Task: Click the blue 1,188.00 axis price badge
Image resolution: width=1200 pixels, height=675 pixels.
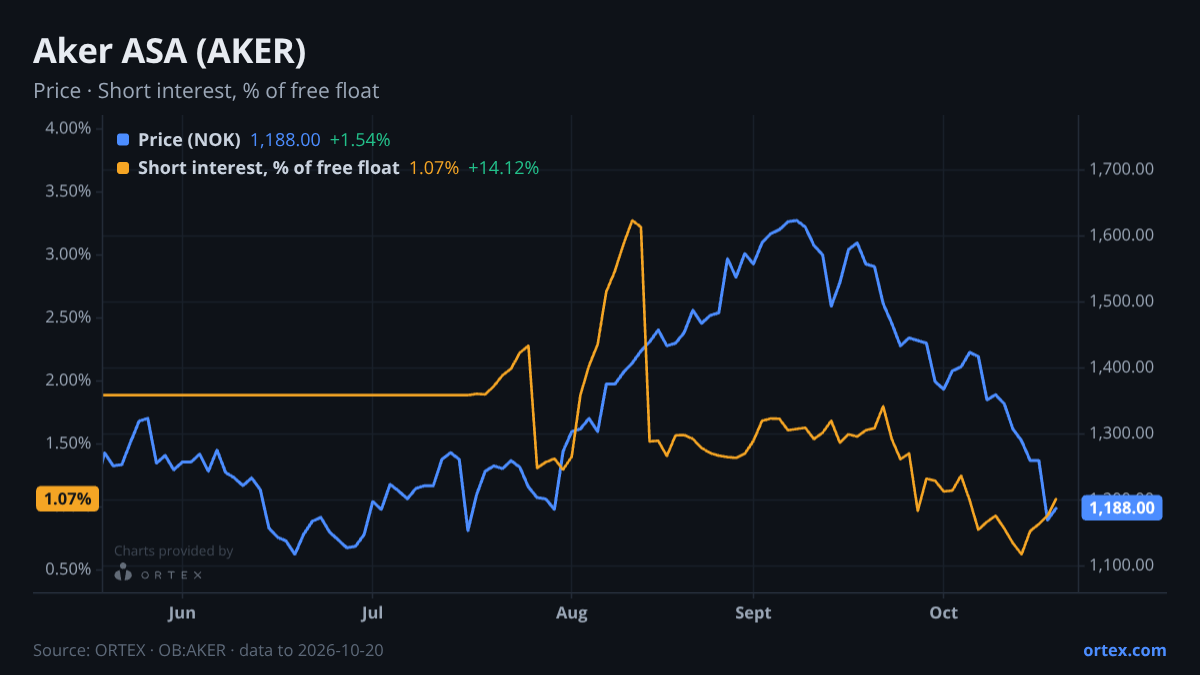Action: pyautogui.click(x=1123, y=508)
